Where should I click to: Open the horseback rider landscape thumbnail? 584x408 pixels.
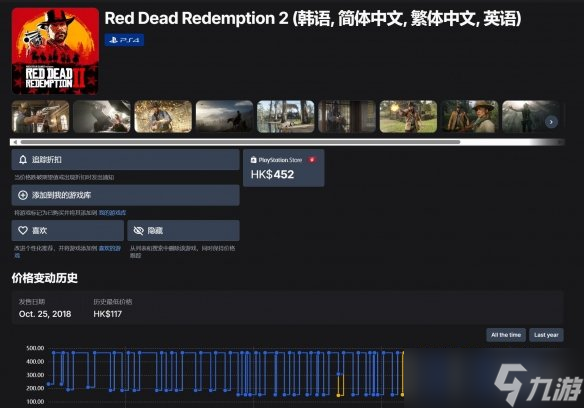pyautogui.click(x=224, y=117)
